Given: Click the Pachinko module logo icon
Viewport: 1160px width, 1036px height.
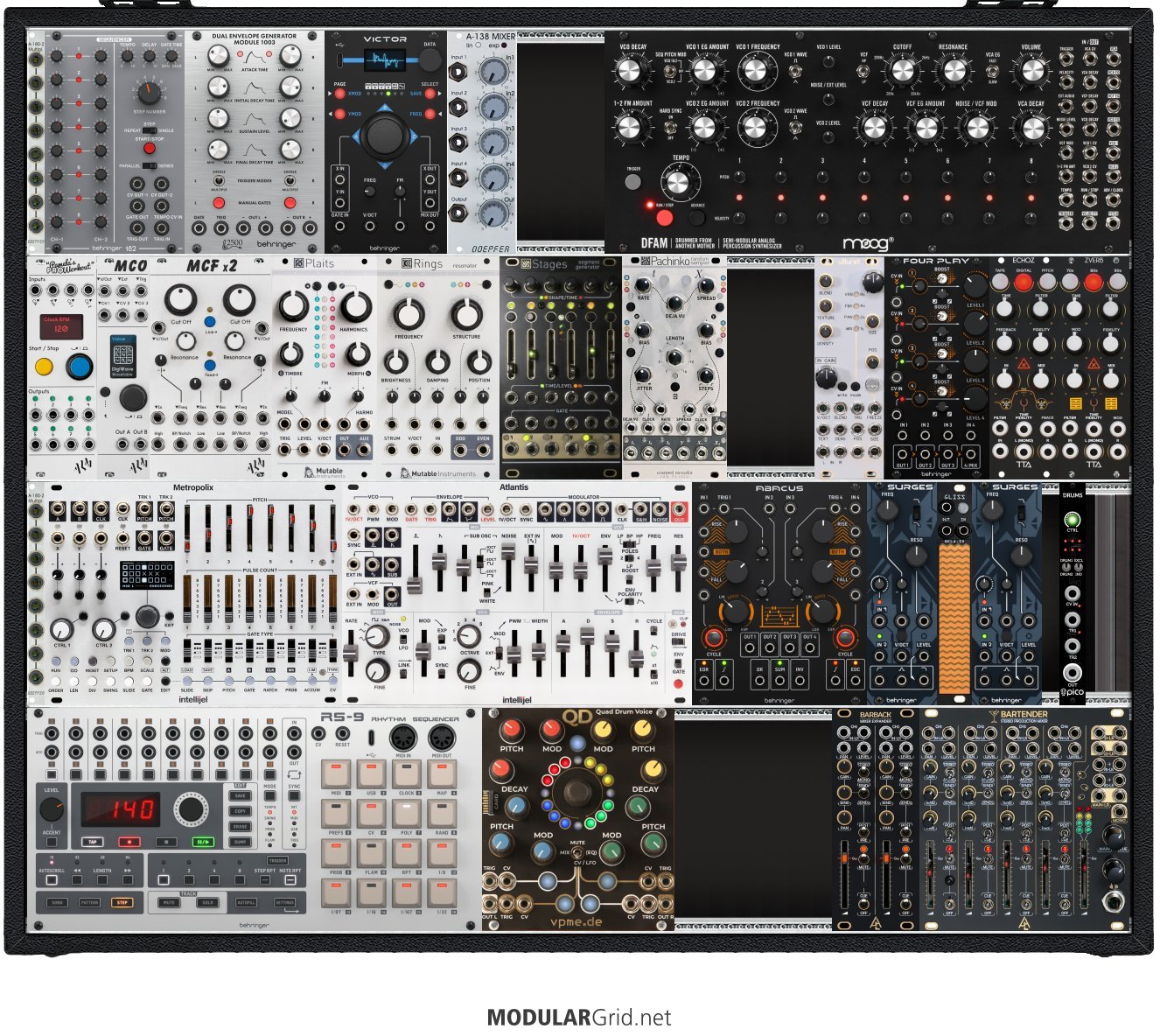Looking at the screenshot, I should (x=645, y=261).
